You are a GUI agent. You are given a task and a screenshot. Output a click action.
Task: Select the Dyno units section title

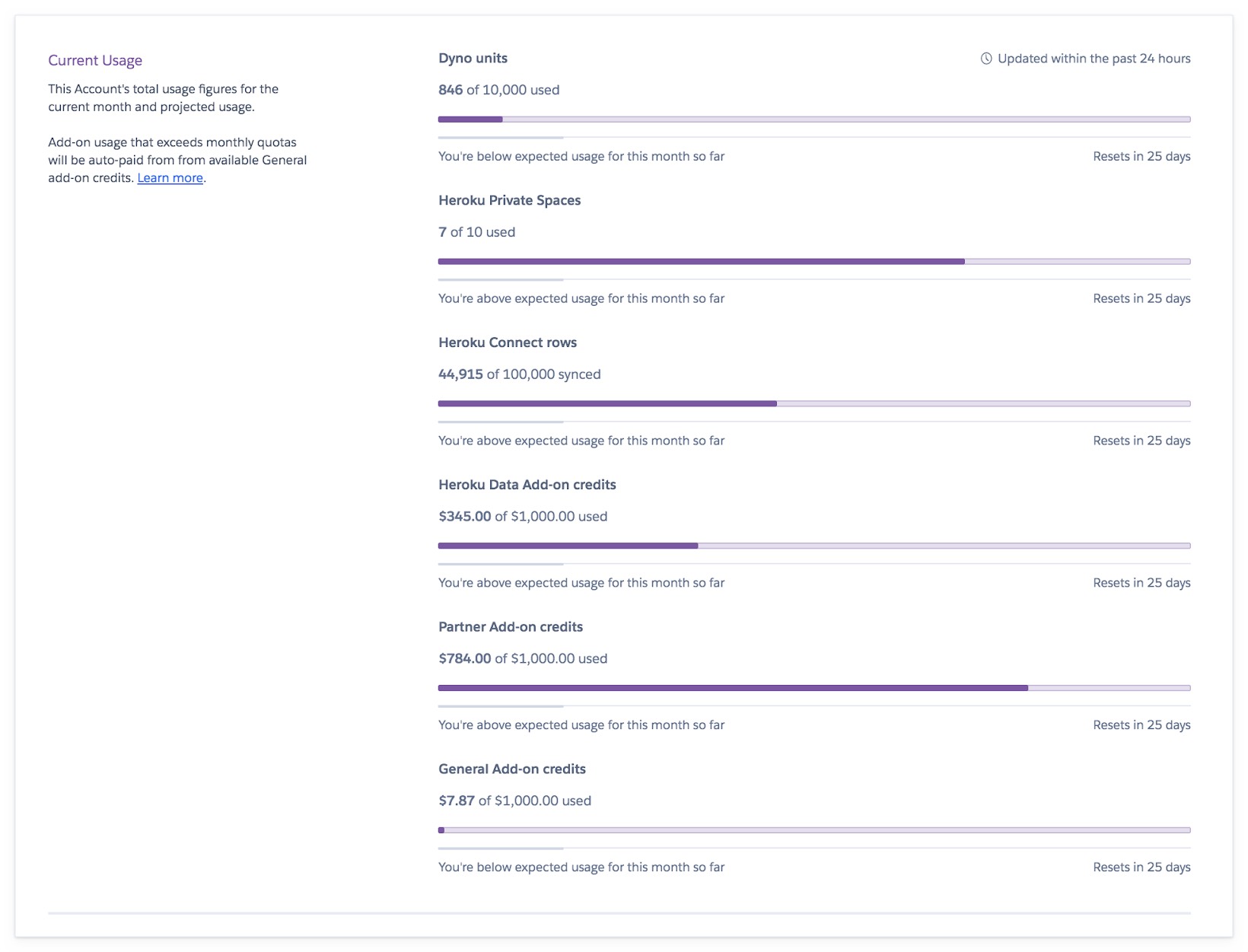[x=473, y=57]
